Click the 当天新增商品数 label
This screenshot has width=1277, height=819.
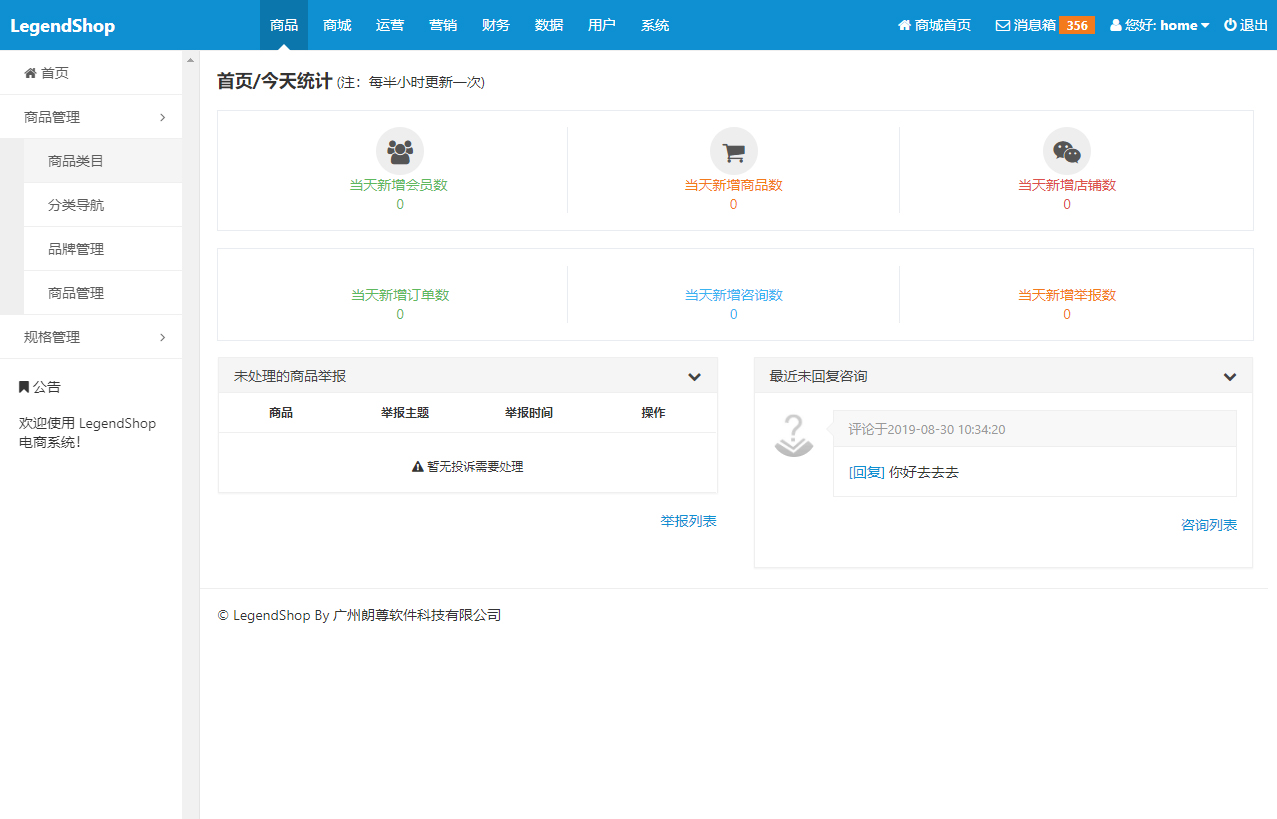(733, 185)
